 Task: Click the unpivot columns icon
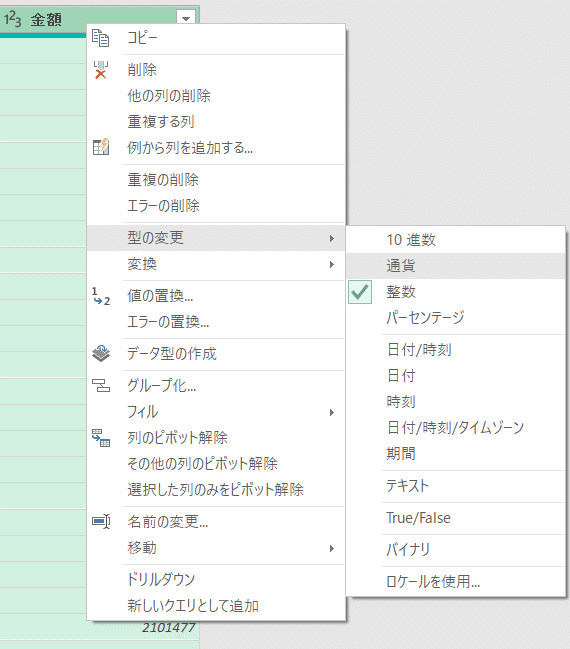101,437
